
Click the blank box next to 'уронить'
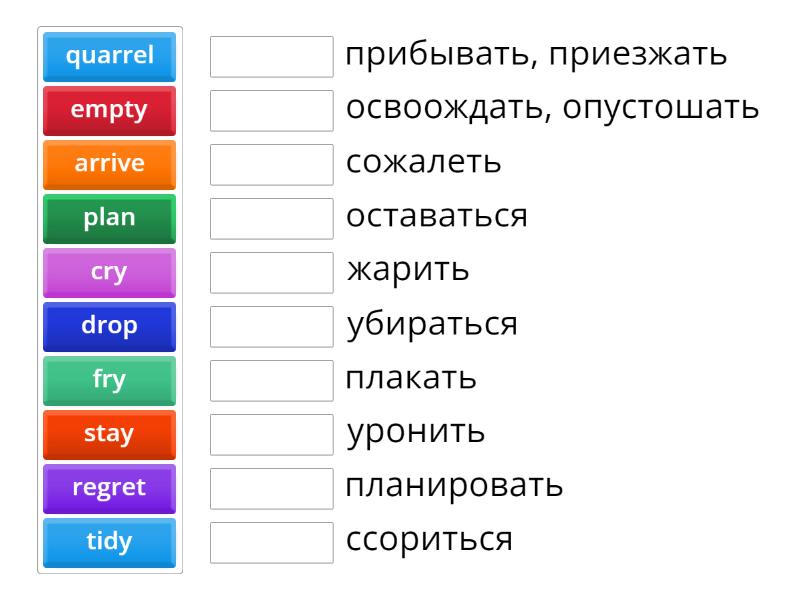coord(272,435)
